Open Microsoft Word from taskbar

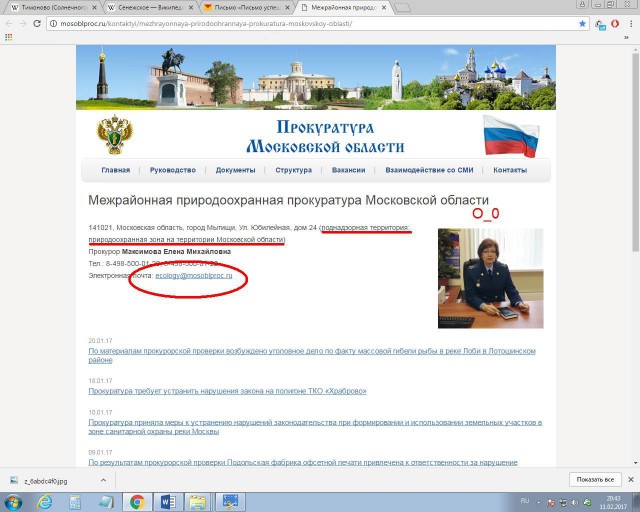coord(168,502)
